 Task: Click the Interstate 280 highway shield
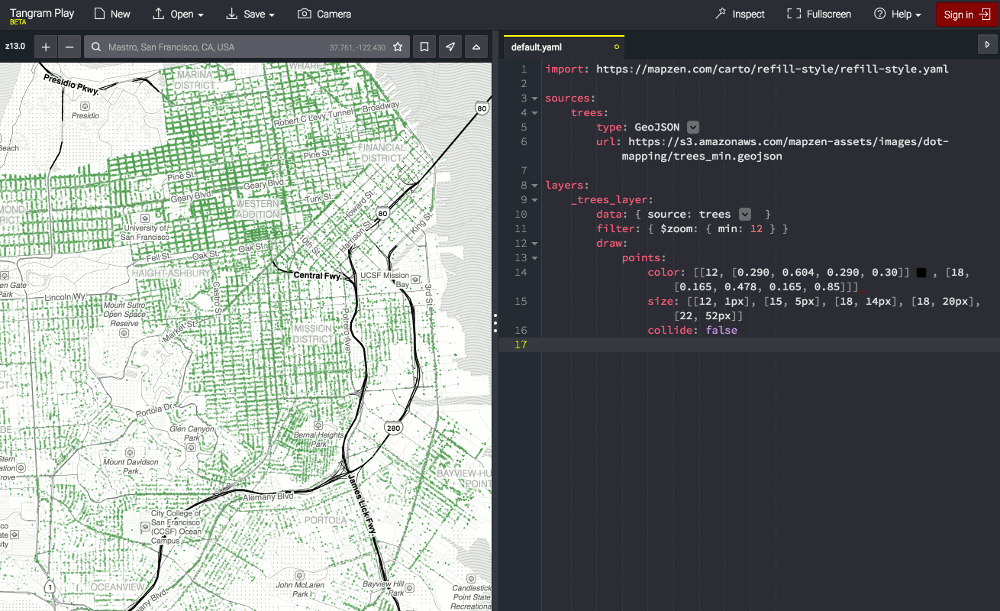[393, 428]
